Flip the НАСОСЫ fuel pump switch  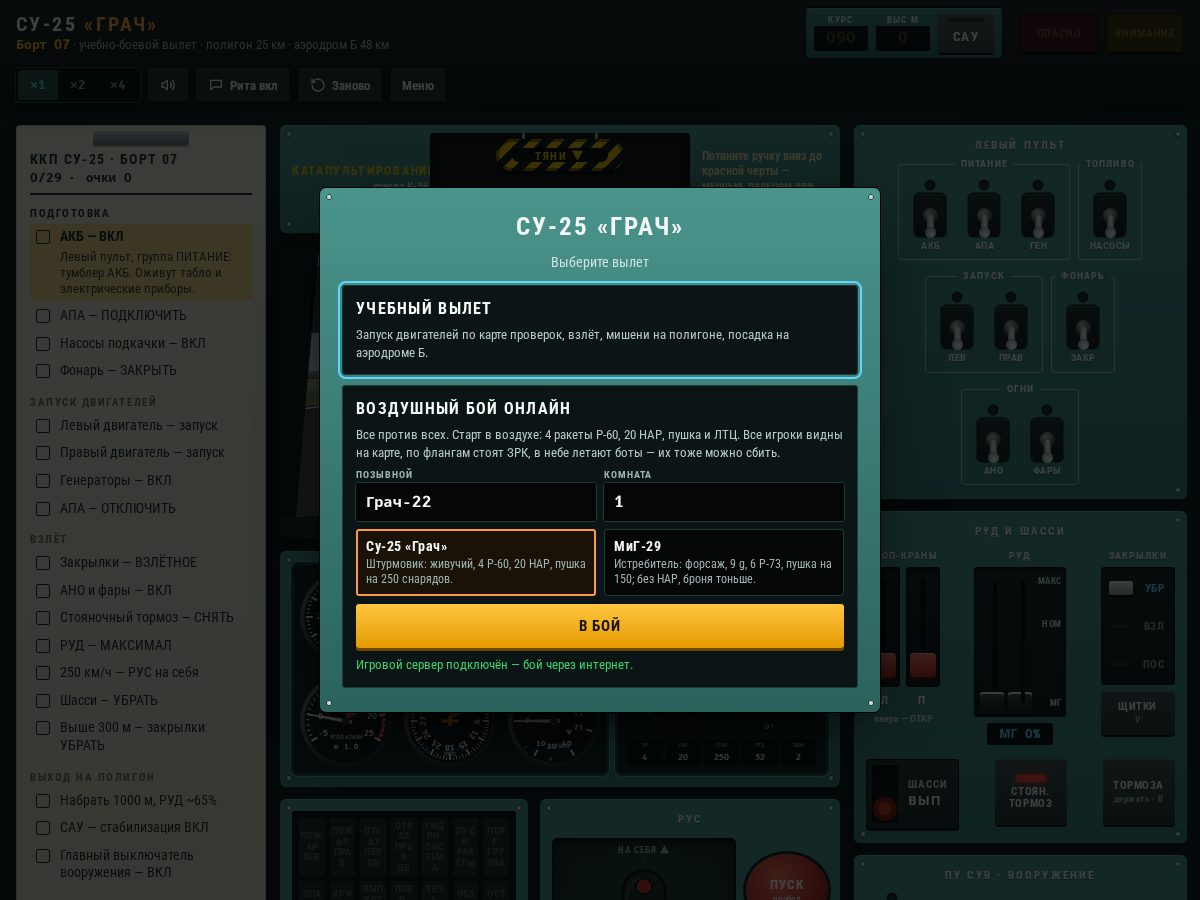[x=1110, y=215]
